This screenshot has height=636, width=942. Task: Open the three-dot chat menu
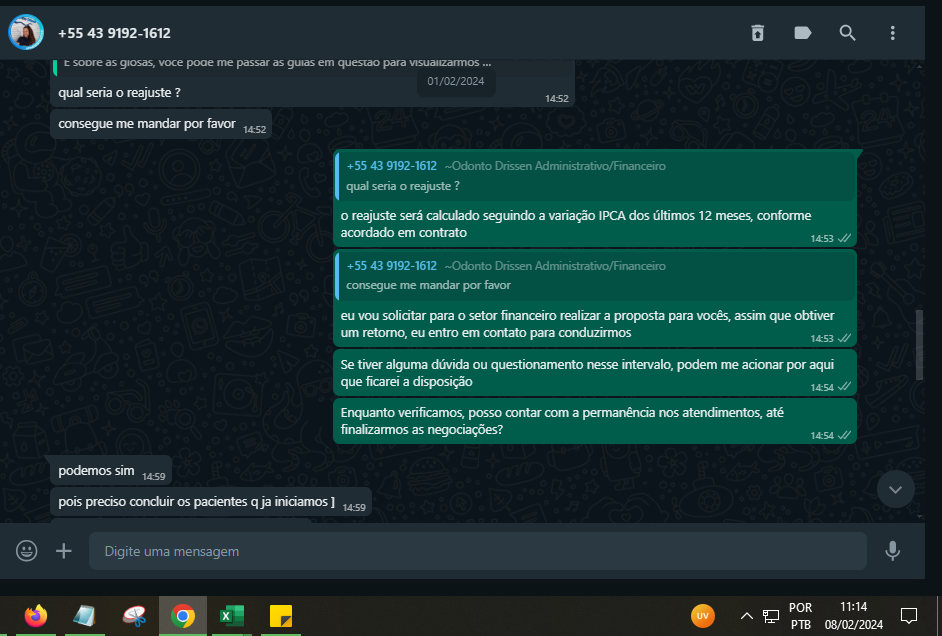pos(893,32)
